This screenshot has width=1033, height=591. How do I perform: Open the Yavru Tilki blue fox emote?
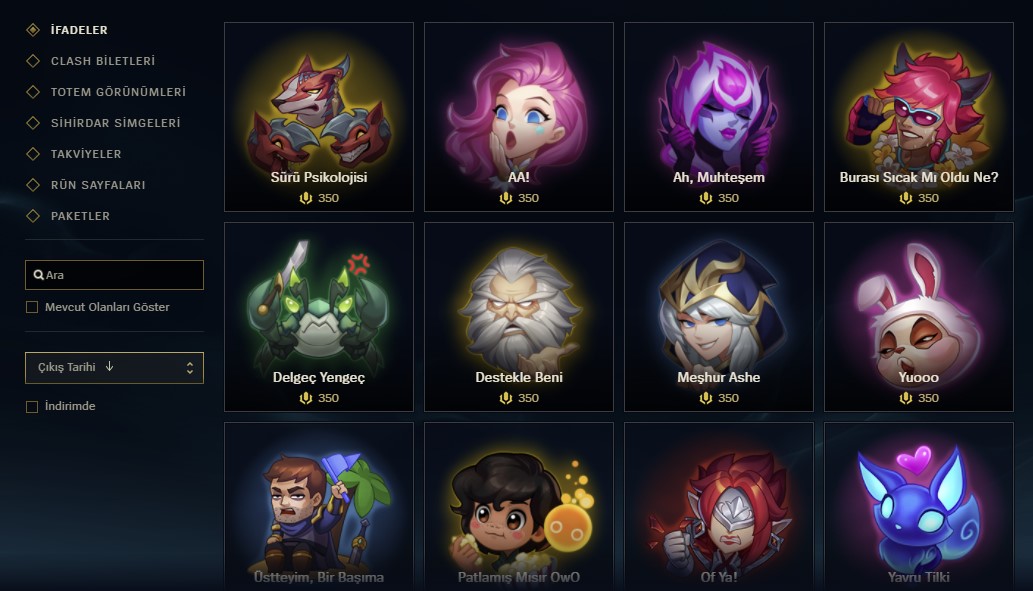[x=918, y=507]
